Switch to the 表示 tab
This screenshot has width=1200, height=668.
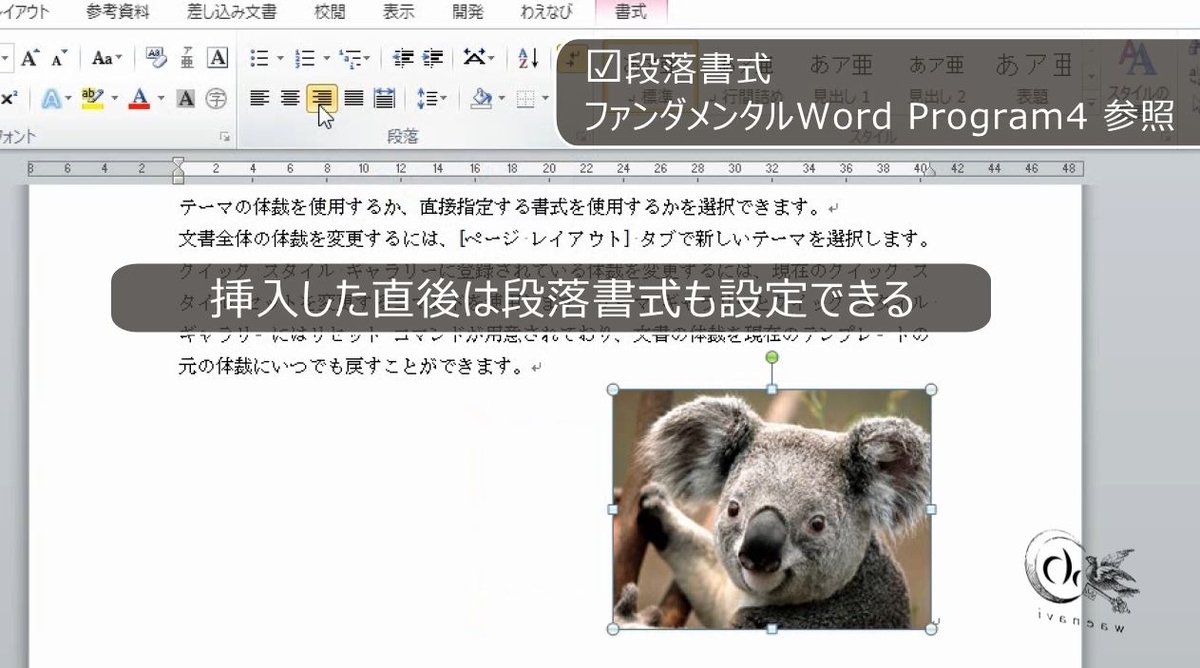pos(398,12)
